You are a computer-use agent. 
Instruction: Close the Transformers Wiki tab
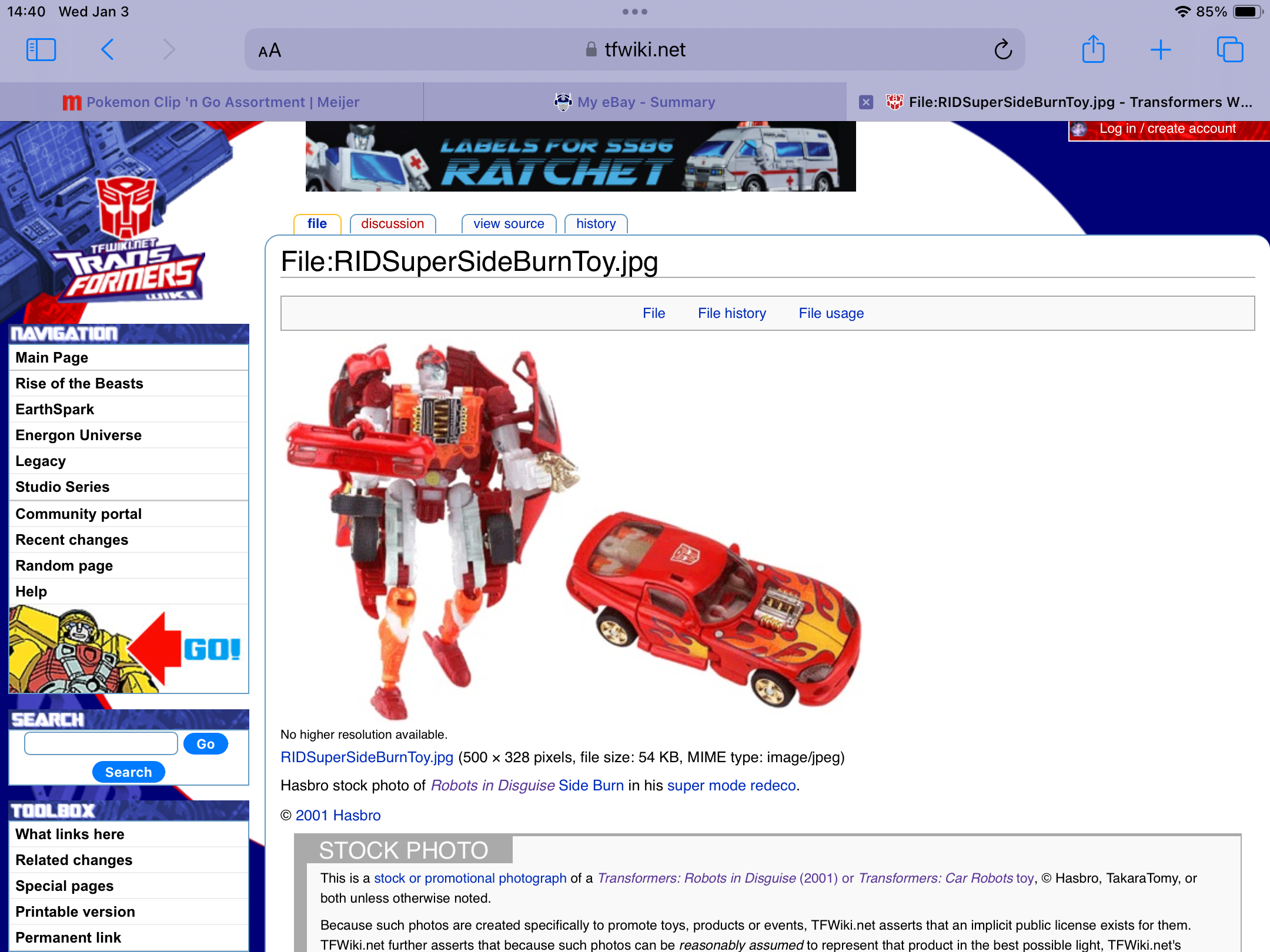click(x=865, y=102)
